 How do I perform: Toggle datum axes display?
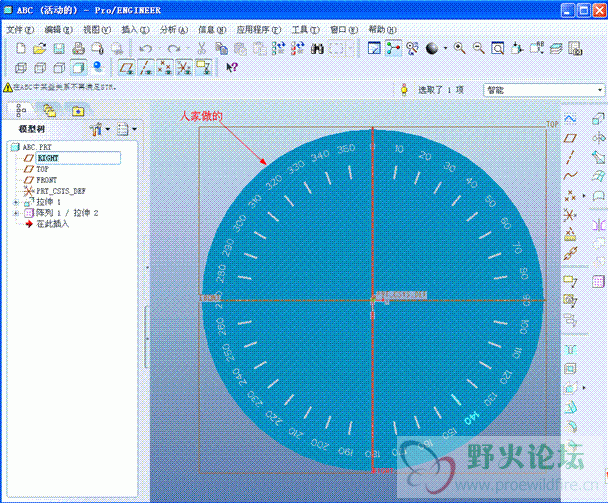(x=146, y=67)
